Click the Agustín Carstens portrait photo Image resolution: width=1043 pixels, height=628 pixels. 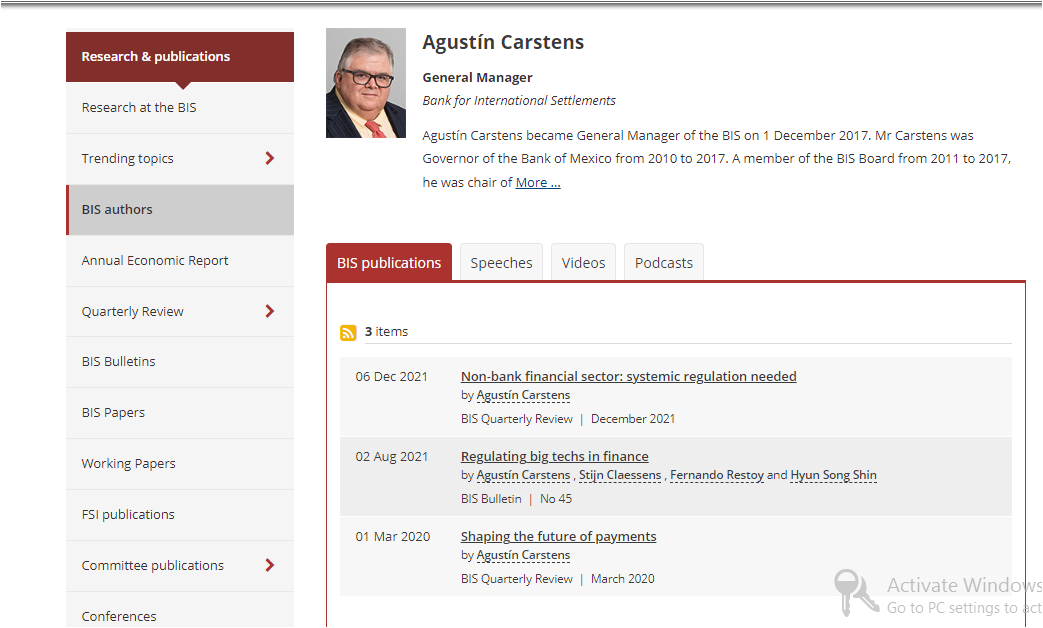click(x=366, y=83)
